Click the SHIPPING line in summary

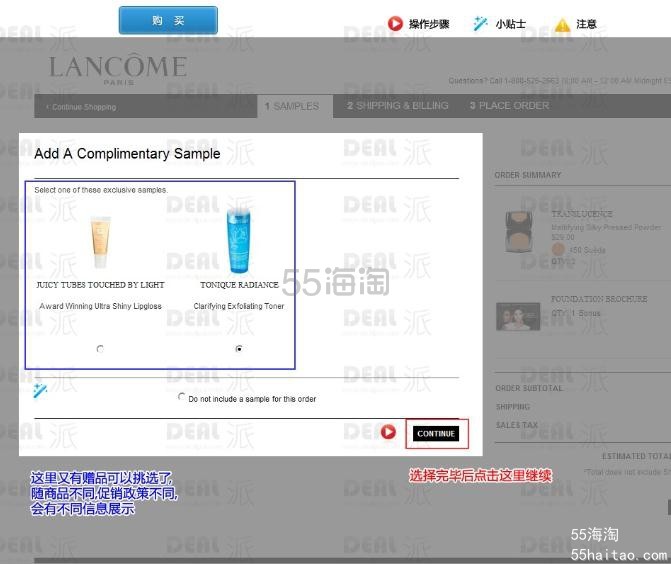click(x=513, y=407)
